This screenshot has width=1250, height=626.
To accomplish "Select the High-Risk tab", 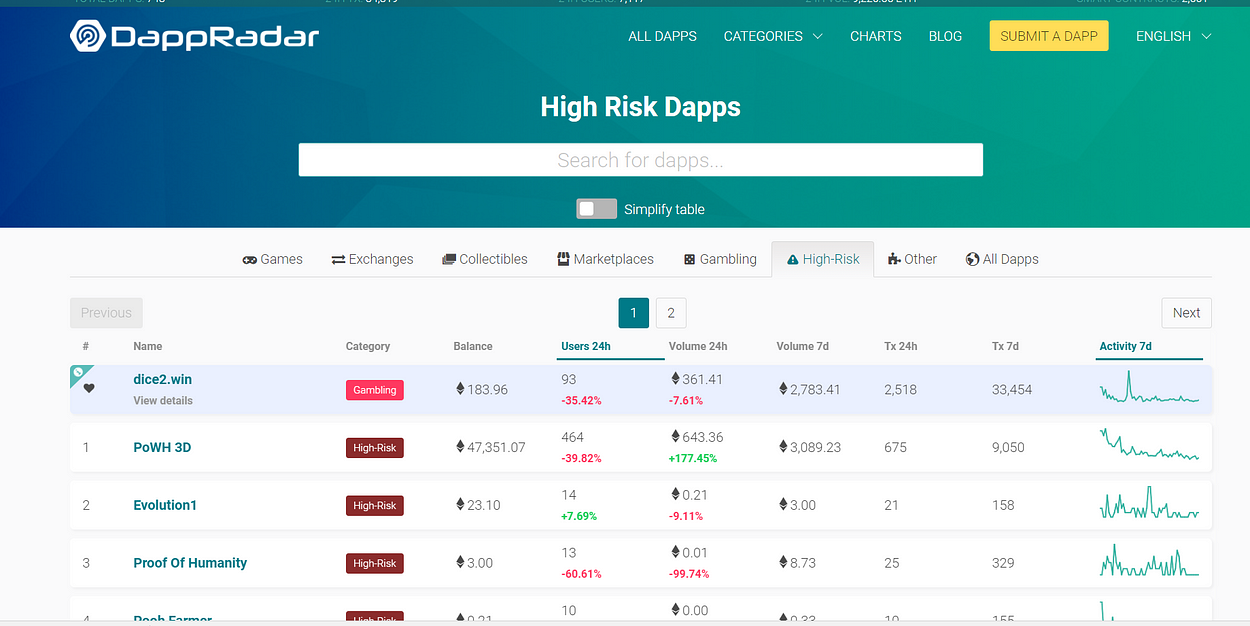I will pyautogui.click(x=823, y=259).
